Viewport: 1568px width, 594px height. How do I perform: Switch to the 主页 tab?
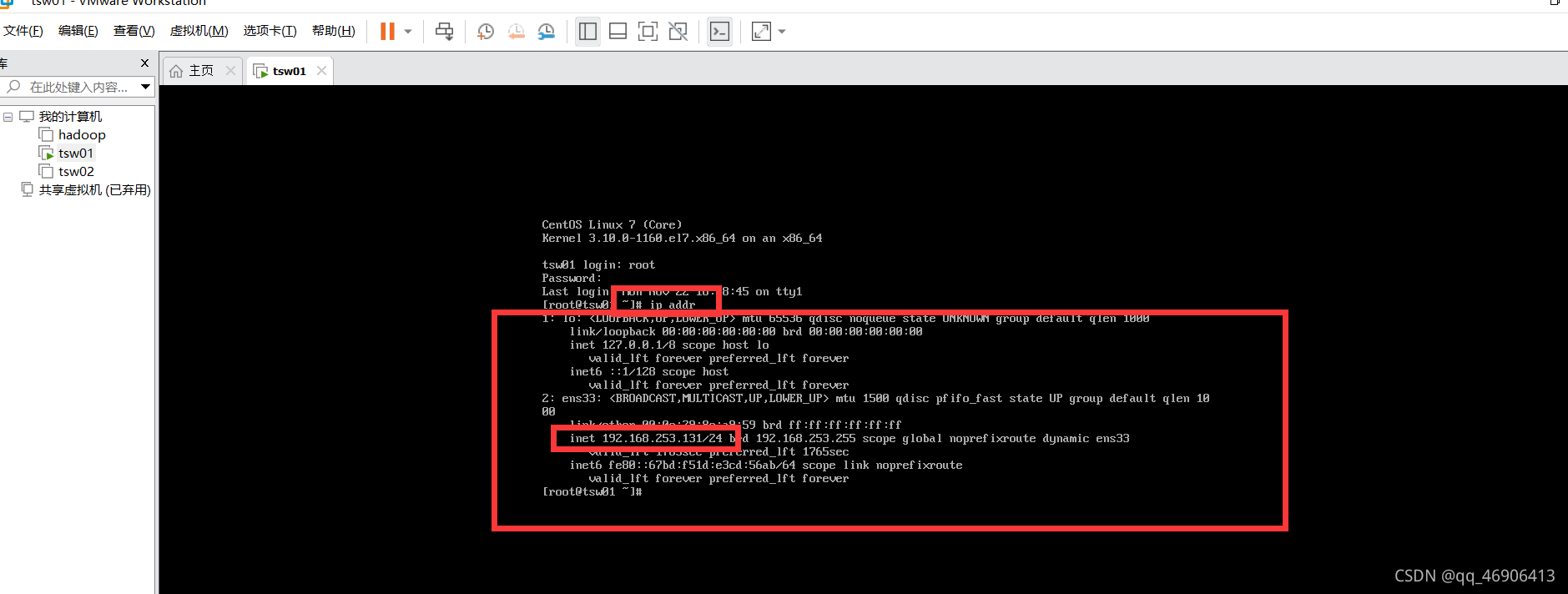201,71
